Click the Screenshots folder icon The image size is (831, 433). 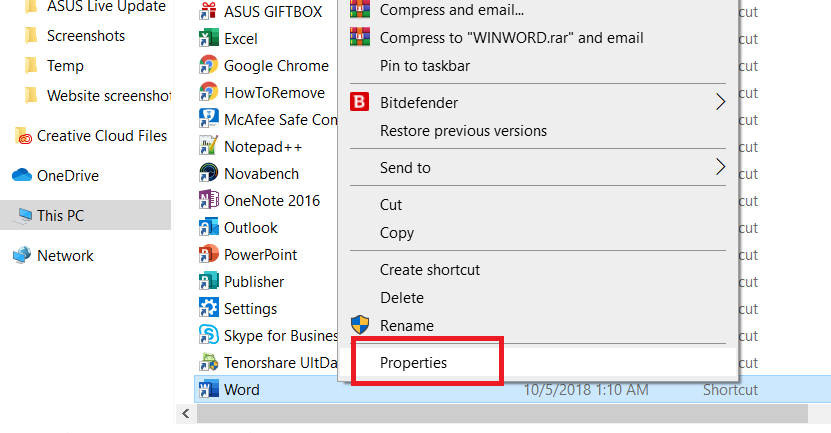tap(31, 36)
